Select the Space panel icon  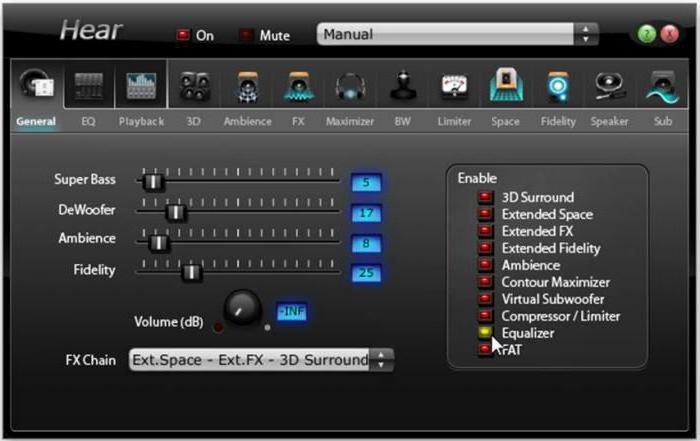(x=506, y=88)
